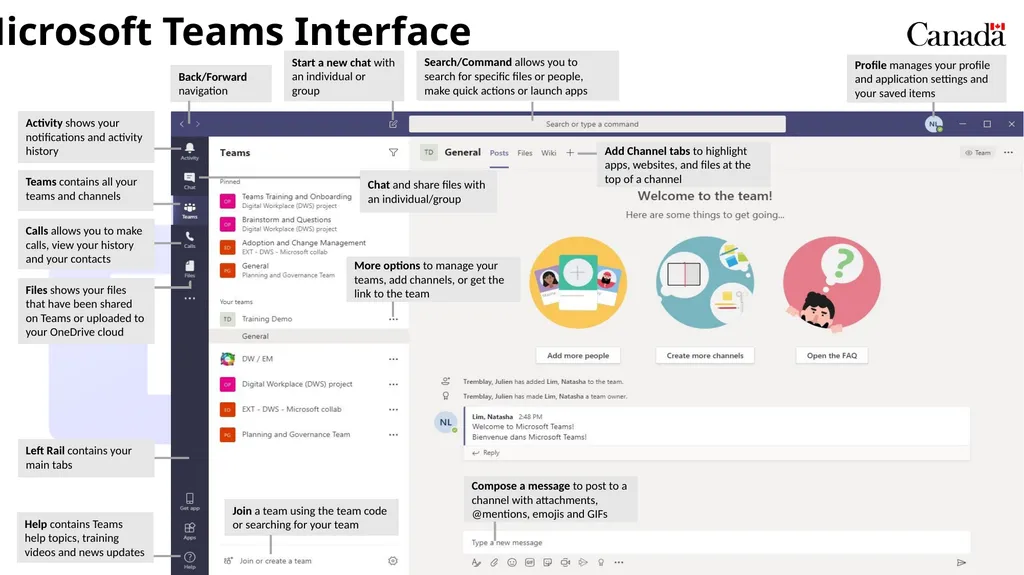Viewport: 1024px width, 575px height.
Task: Click the FAQ question mark illustration
Action: (831, 282)
